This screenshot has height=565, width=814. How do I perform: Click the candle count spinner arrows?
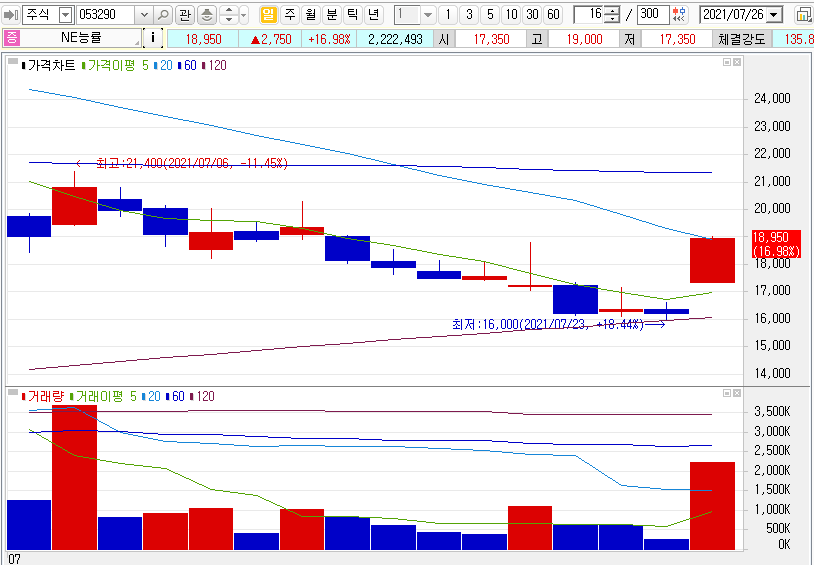tap(613, 15)
